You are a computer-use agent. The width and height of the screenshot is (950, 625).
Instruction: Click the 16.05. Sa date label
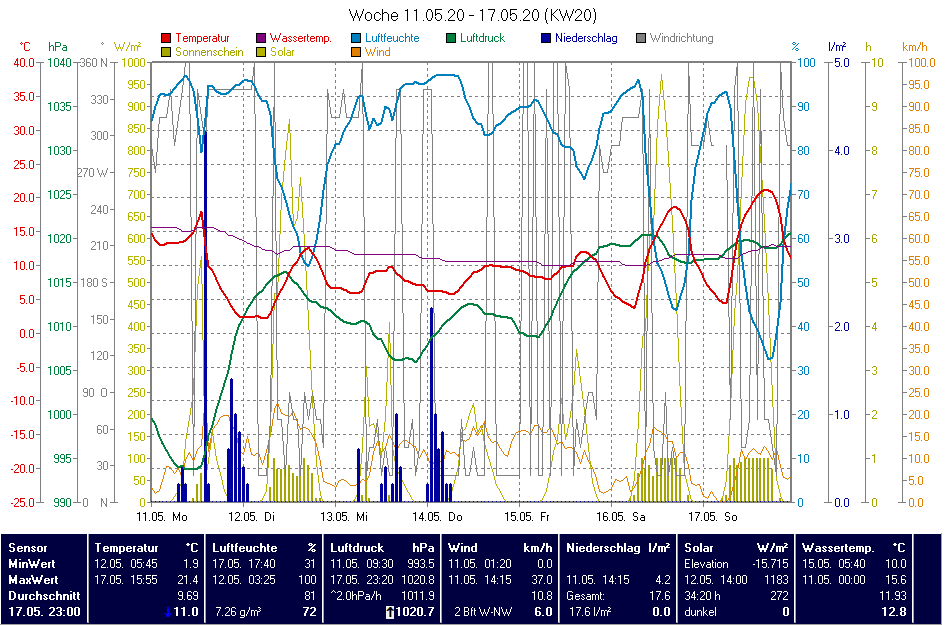pos(621,517)
